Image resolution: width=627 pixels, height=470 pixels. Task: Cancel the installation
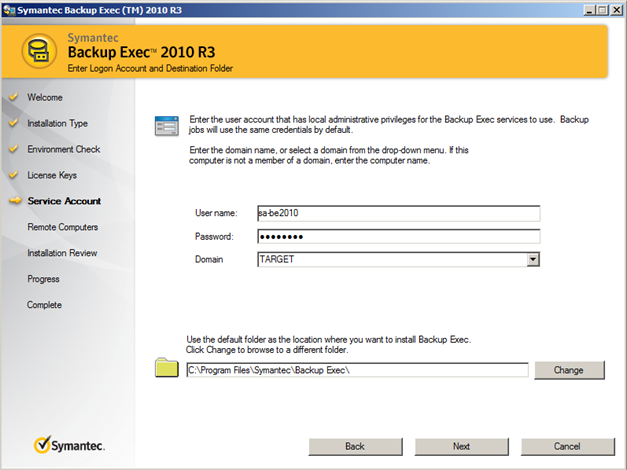pos(567,446)
